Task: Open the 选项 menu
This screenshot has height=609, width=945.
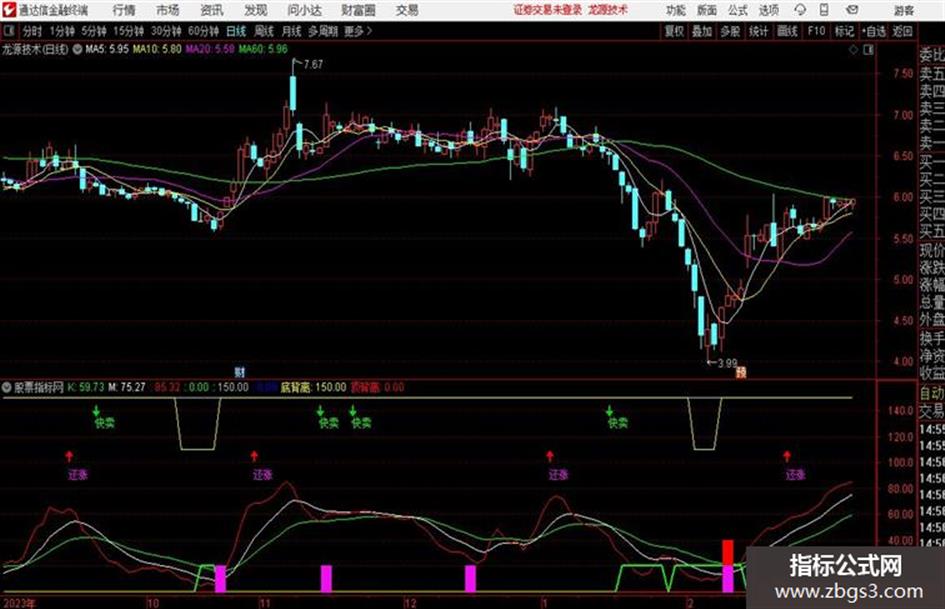Action: [x=768, y=10]
